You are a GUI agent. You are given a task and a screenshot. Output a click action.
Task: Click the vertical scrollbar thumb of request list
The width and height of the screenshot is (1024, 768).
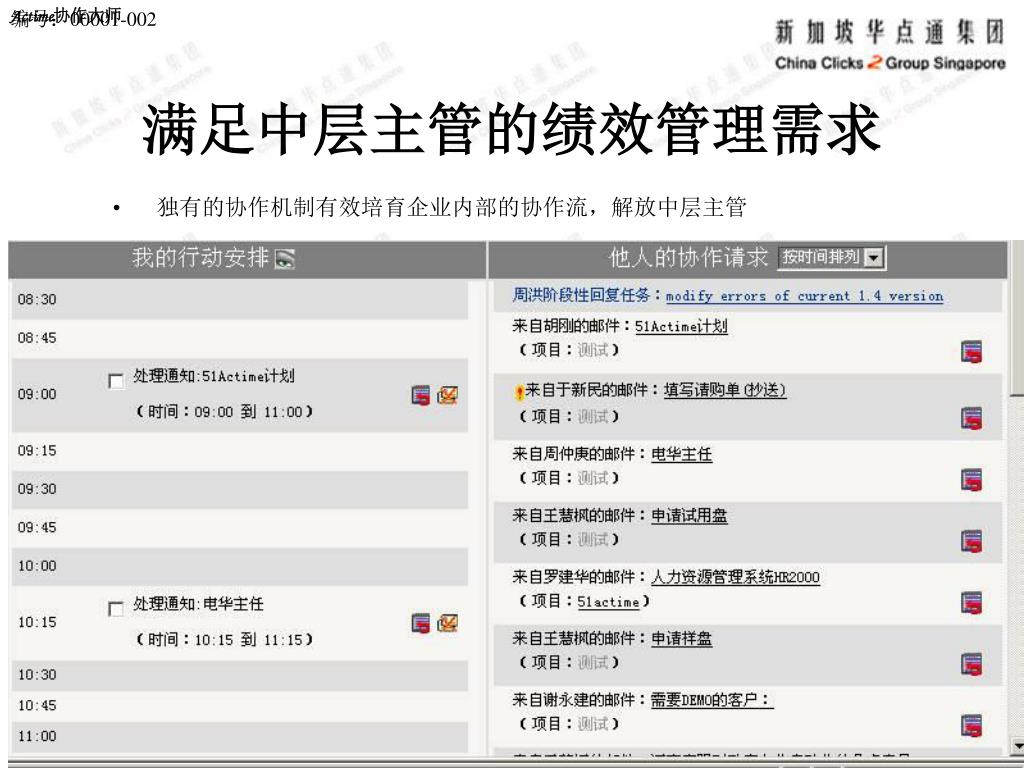click(1016, 317)
